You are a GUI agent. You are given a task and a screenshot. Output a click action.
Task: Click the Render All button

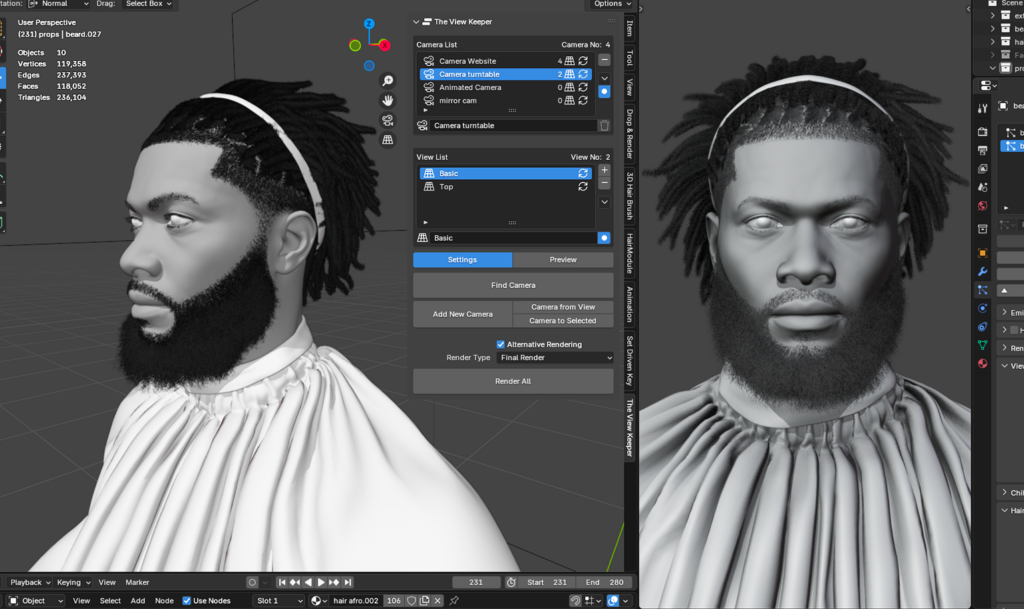[x=513, y=381]
